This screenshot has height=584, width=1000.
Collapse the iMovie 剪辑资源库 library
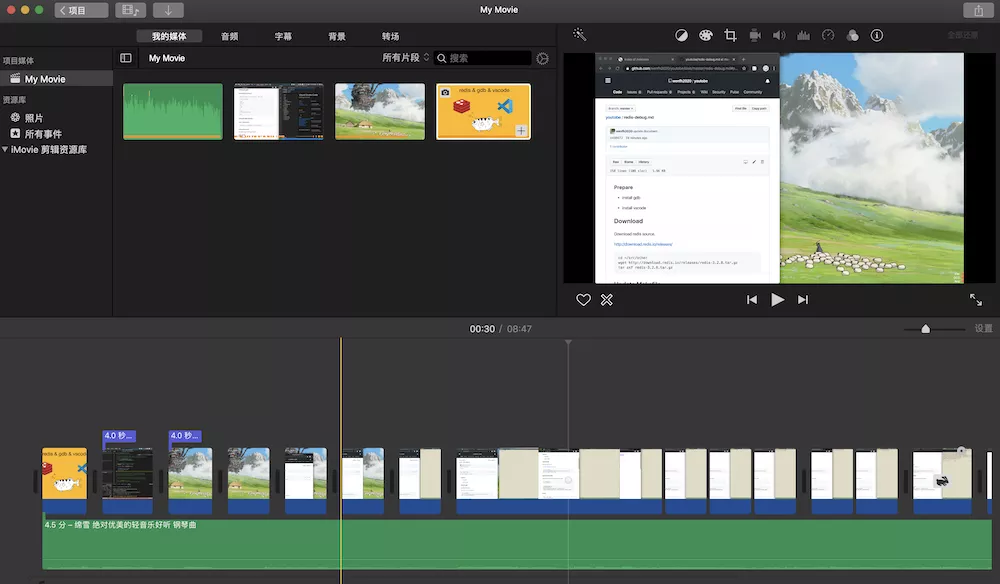point(5,150)
